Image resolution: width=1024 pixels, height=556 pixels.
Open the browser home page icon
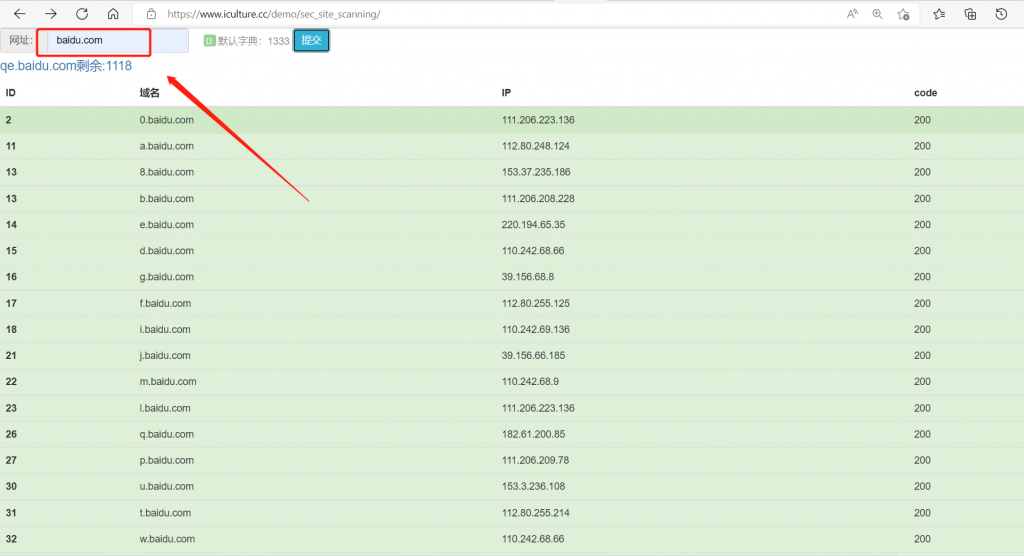tap(113, 14)
